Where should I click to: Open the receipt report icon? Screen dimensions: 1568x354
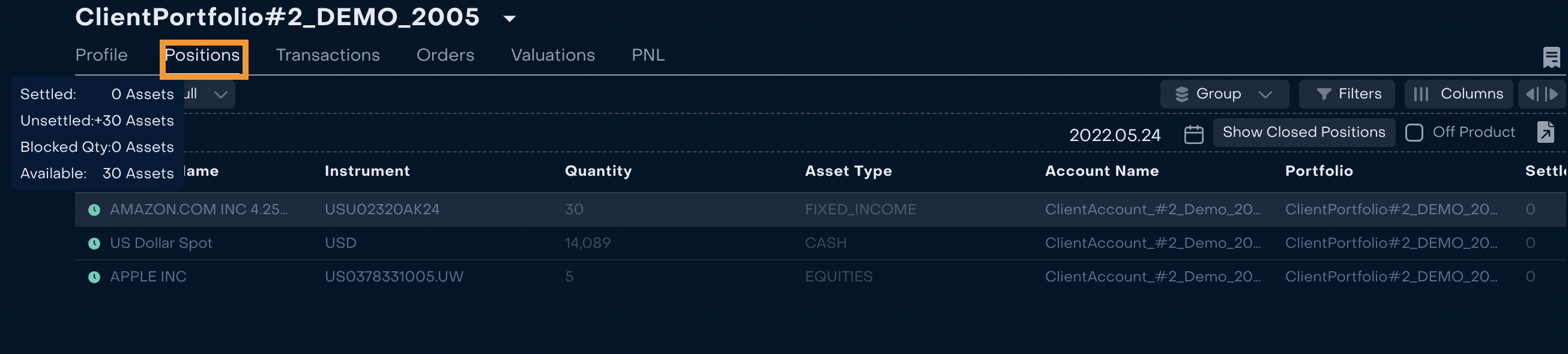(1551, 57)
